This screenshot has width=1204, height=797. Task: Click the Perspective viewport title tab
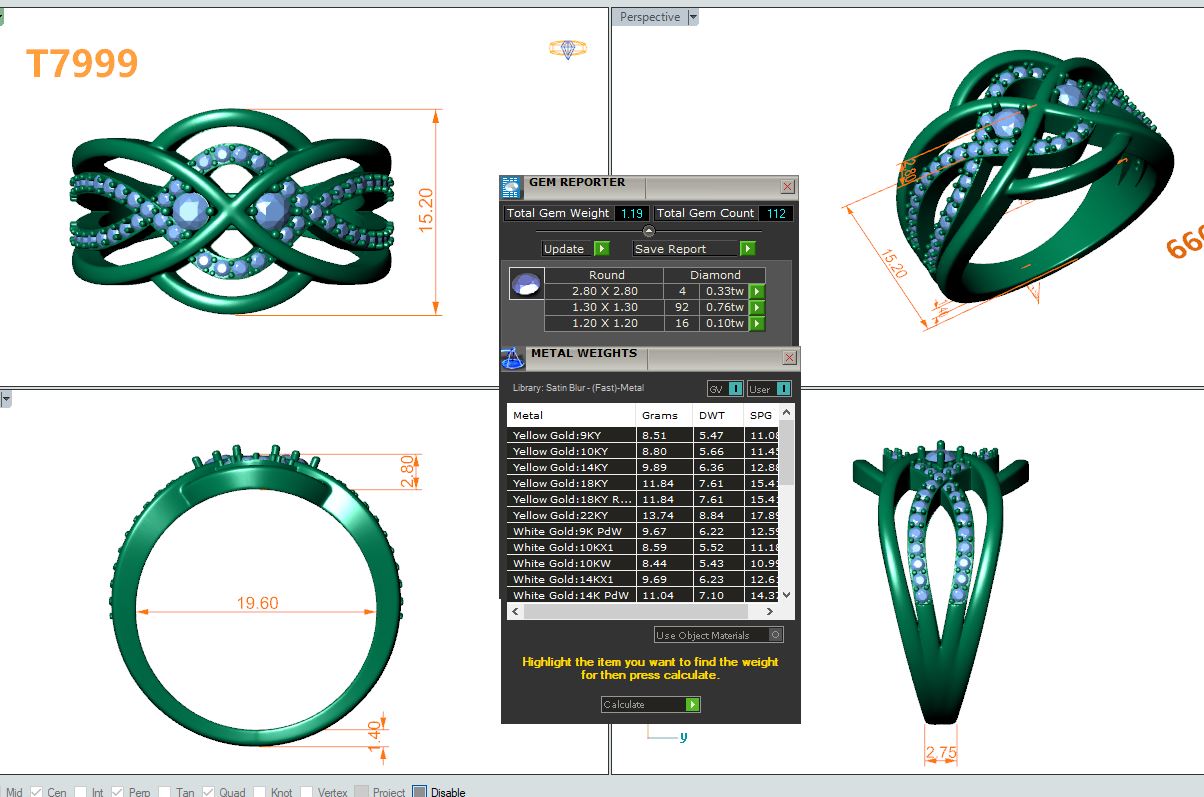[x=649, y=17]
